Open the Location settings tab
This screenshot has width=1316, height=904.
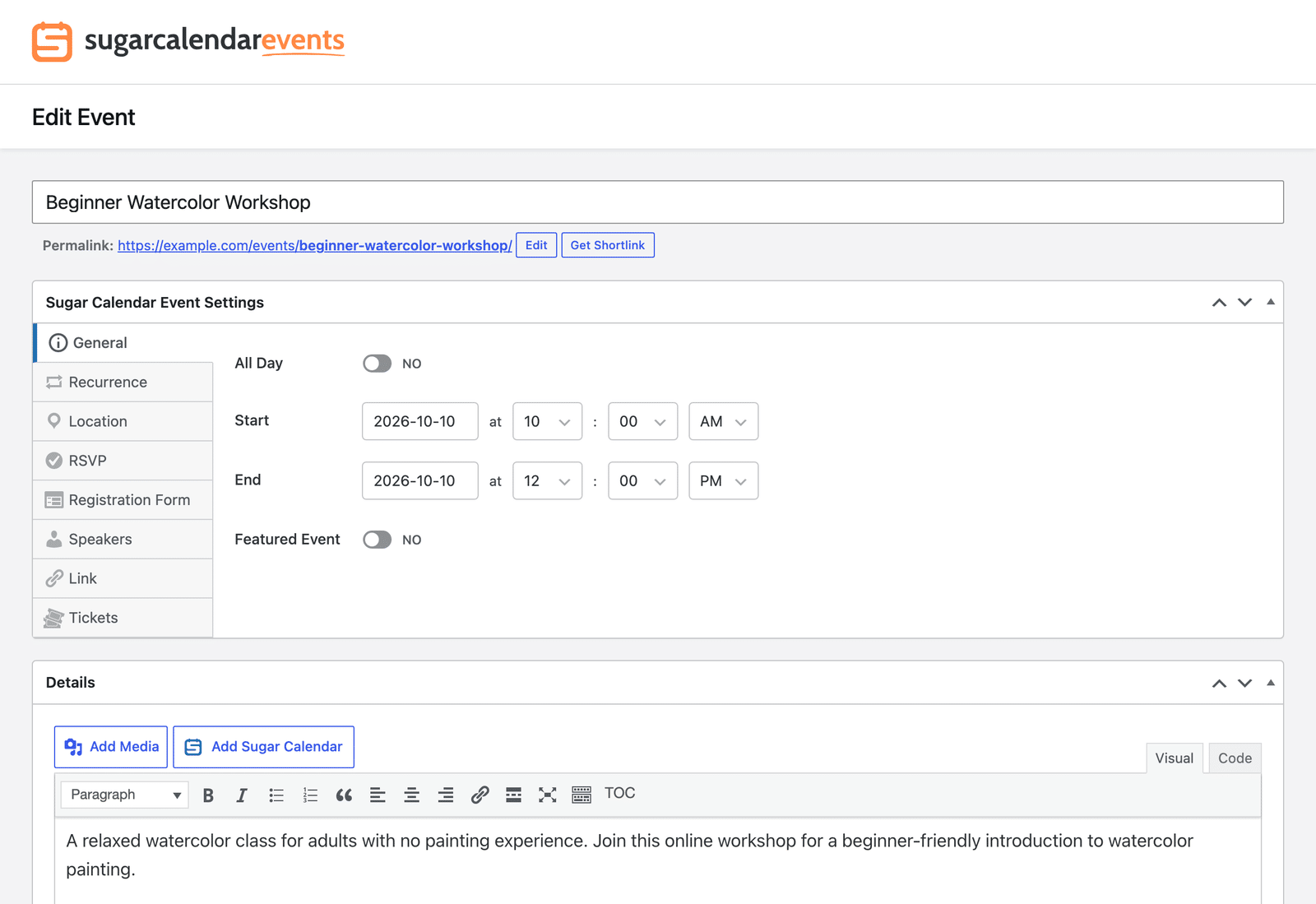pyautogui.click(x=123, y=421)
